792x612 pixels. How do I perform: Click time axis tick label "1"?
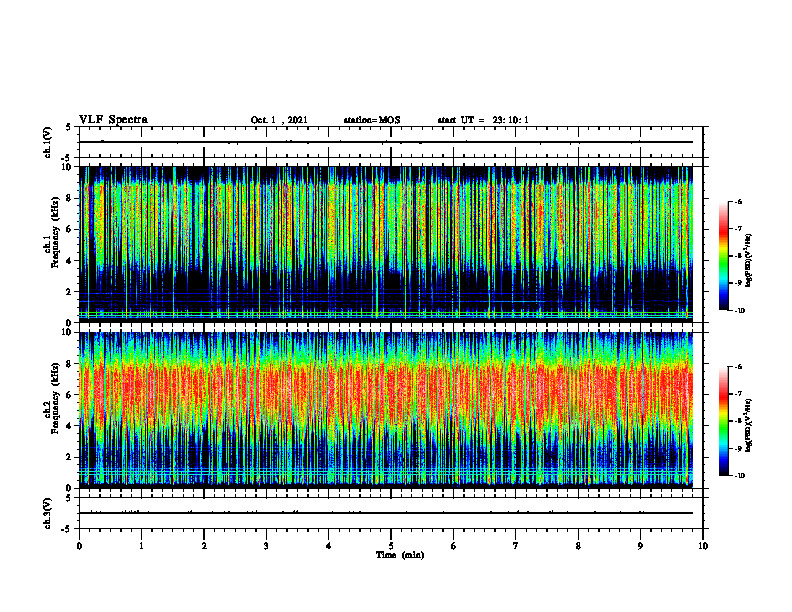[141, 546]
